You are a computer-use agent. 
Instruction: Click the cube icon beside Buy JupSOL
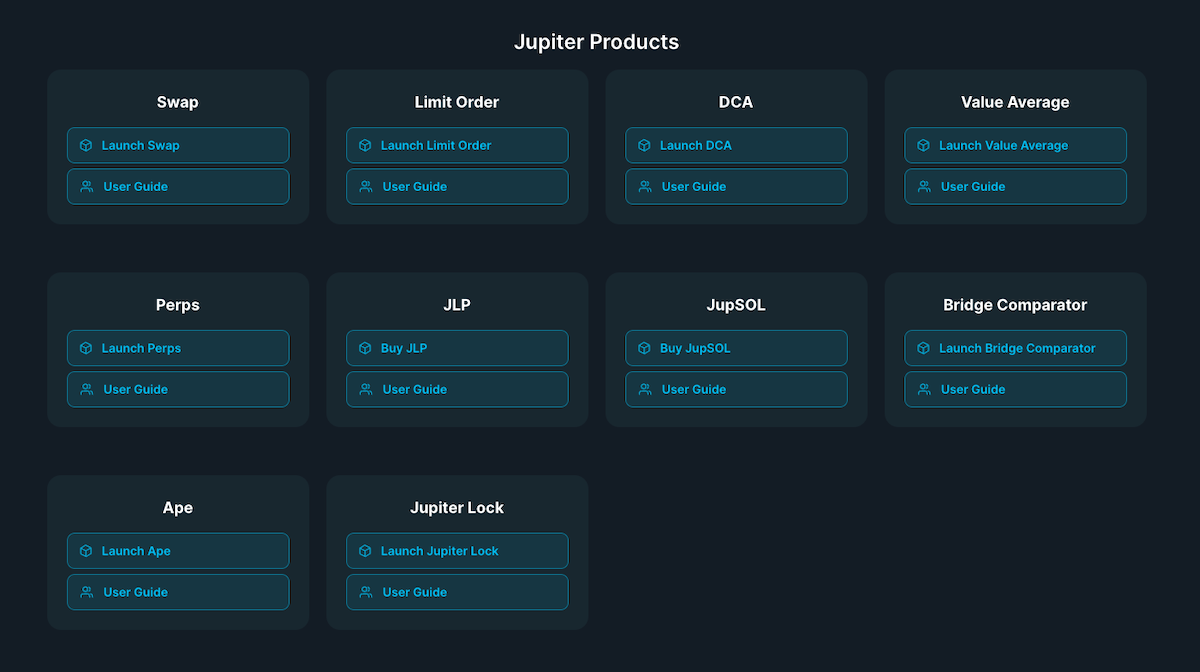pos(644,349)
